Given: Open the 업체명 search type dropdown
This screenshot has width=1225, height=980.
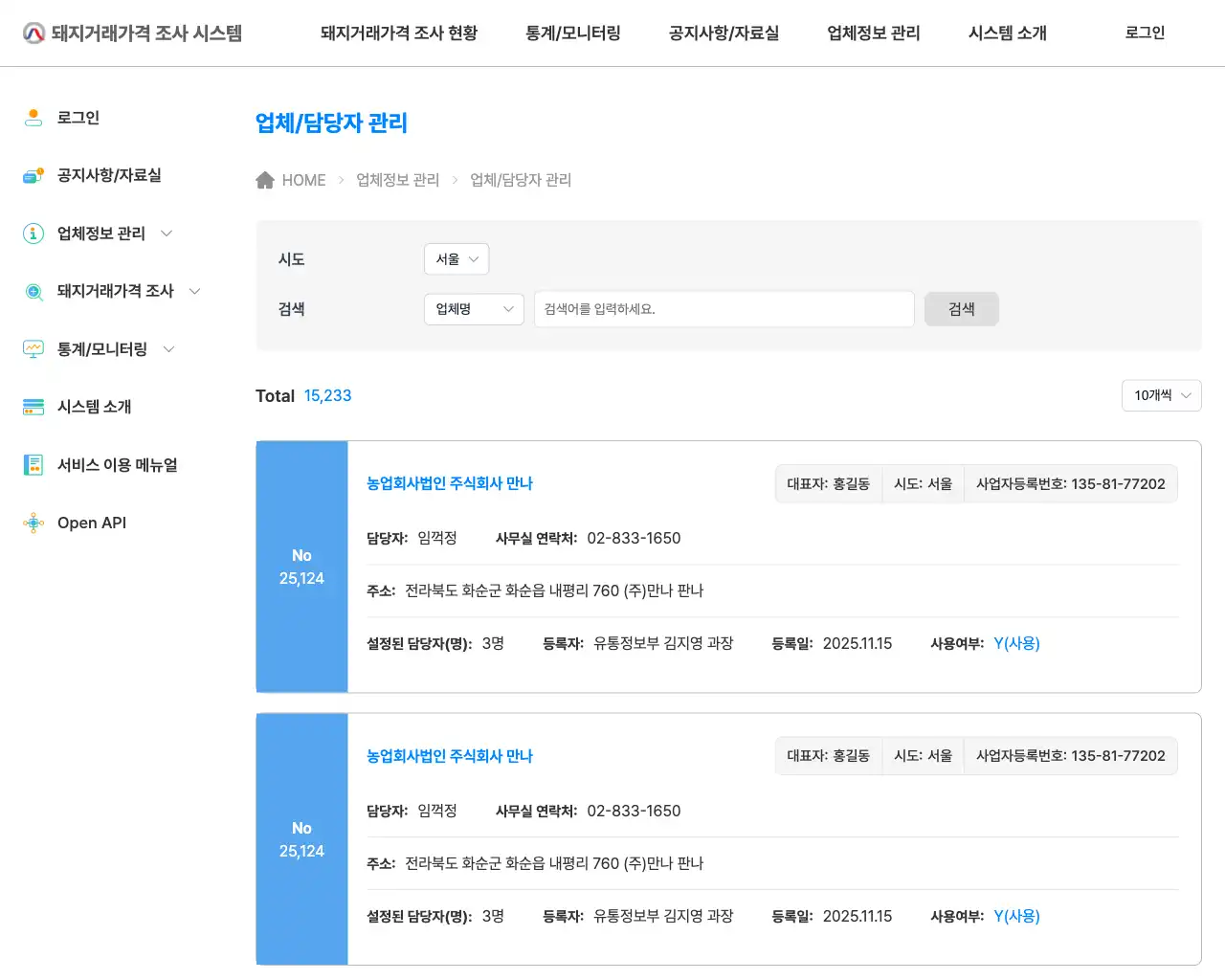Looking at the screenshot, I should (473, 308).
